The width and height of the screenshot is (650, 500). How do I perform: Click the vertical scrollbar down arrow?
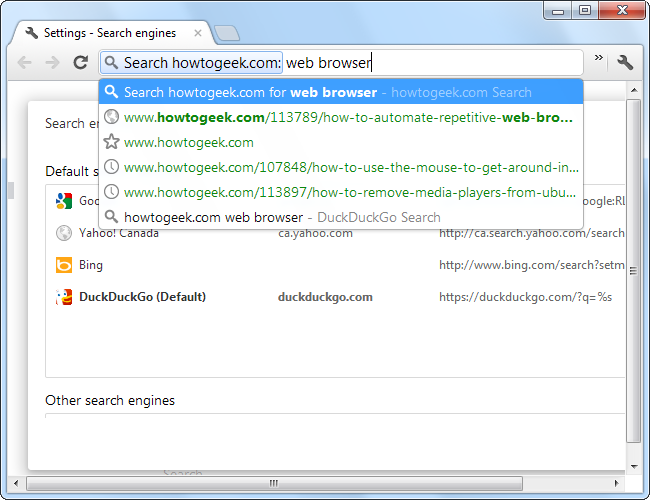(x=633, y=466)
